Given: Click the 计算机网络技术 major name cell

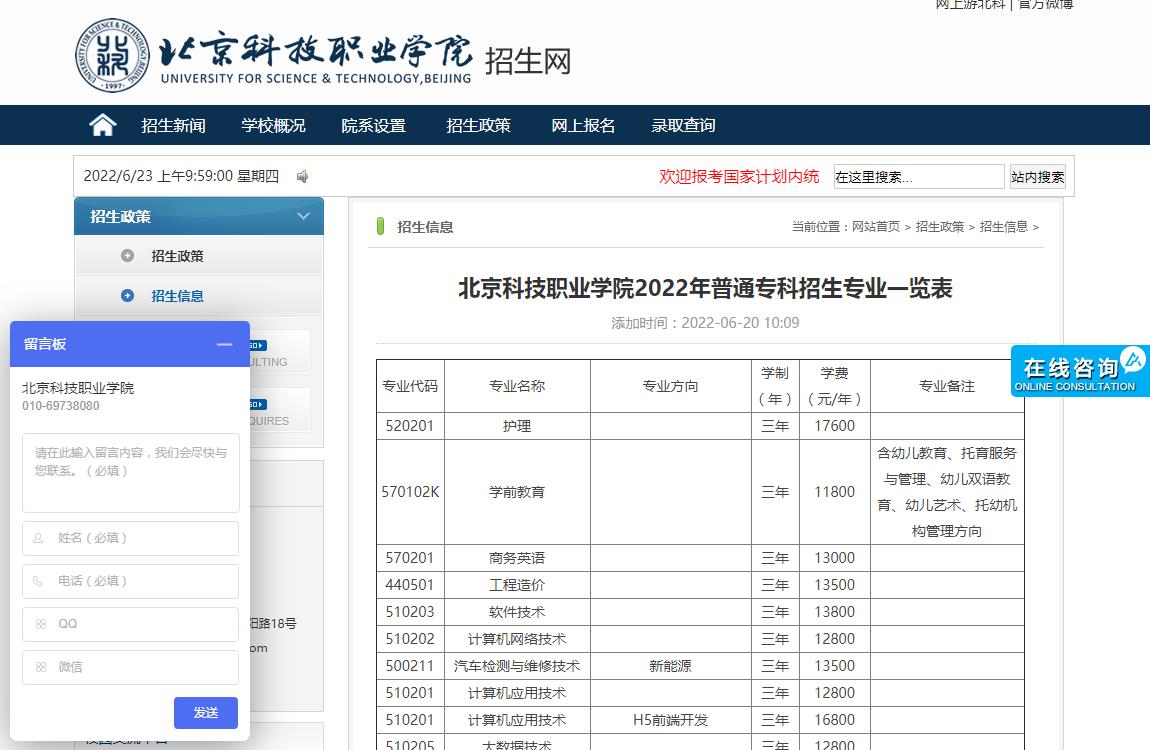Looking at the screenshot, I should pos(517,639).
